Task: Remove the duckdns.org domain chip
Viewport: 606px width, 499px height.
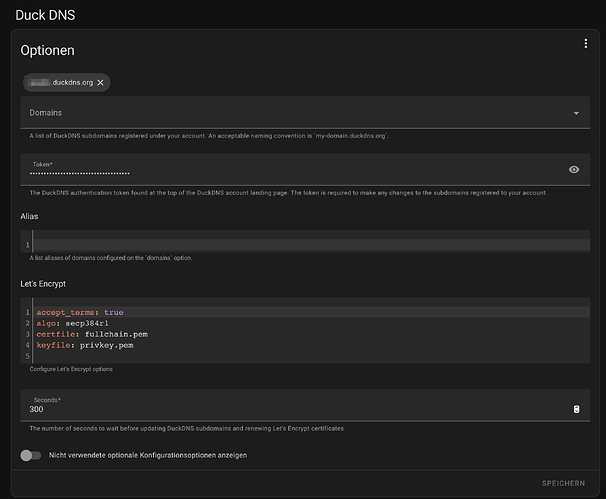Action: [100, 83]
